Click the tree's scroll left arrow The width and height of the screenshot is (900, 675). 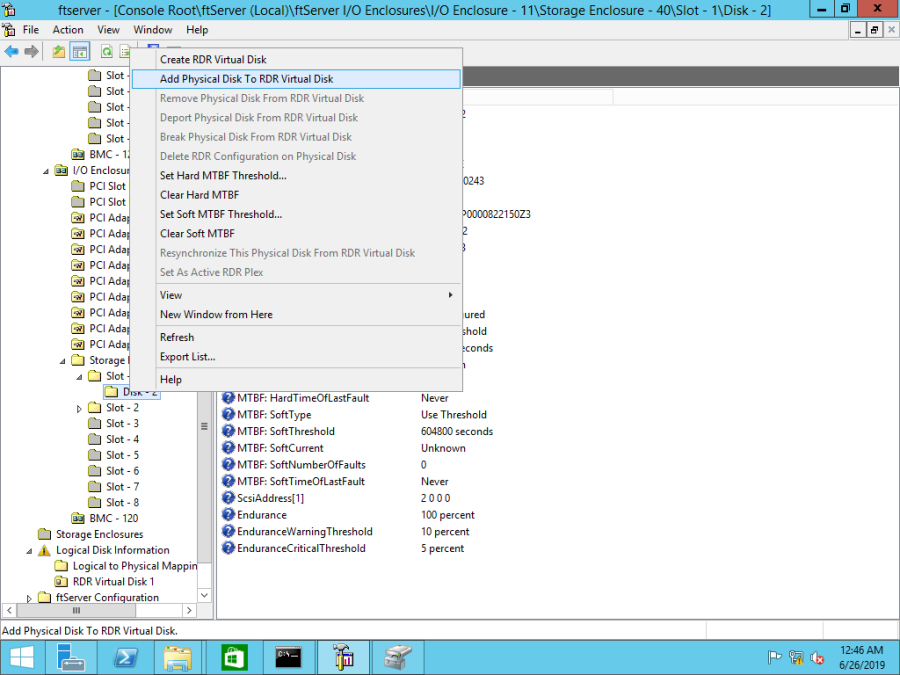[x=9, y=610]
